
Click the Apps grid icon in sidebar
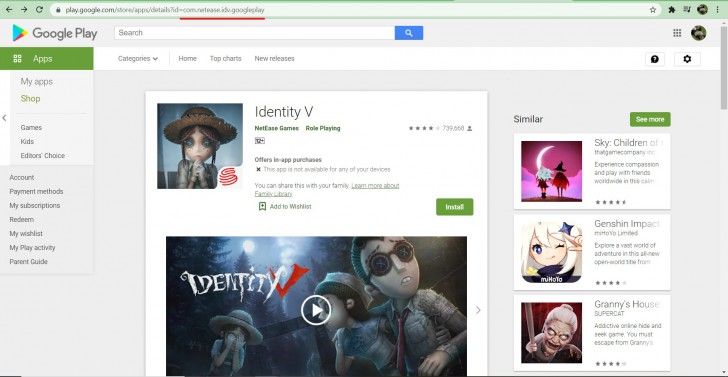tap(18, 58)
